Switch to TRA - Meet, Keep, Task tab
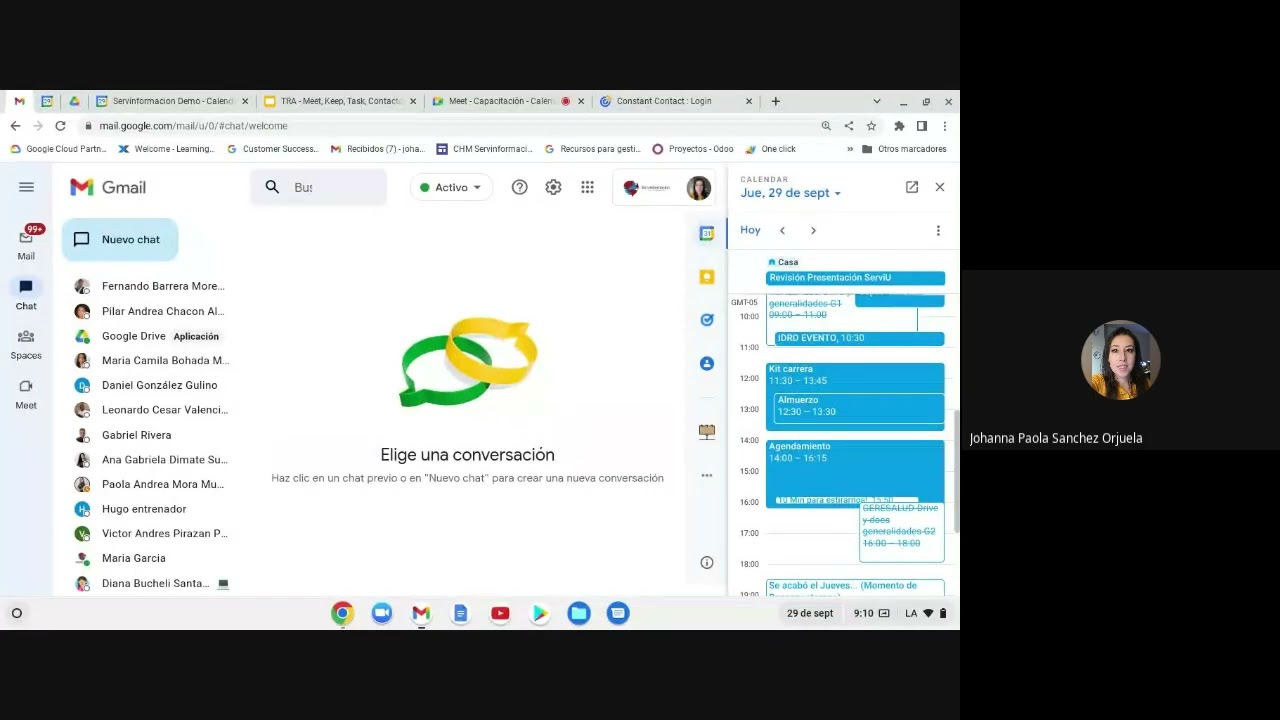Viewport: 1280px width, 720px height. tap(340, 101)
